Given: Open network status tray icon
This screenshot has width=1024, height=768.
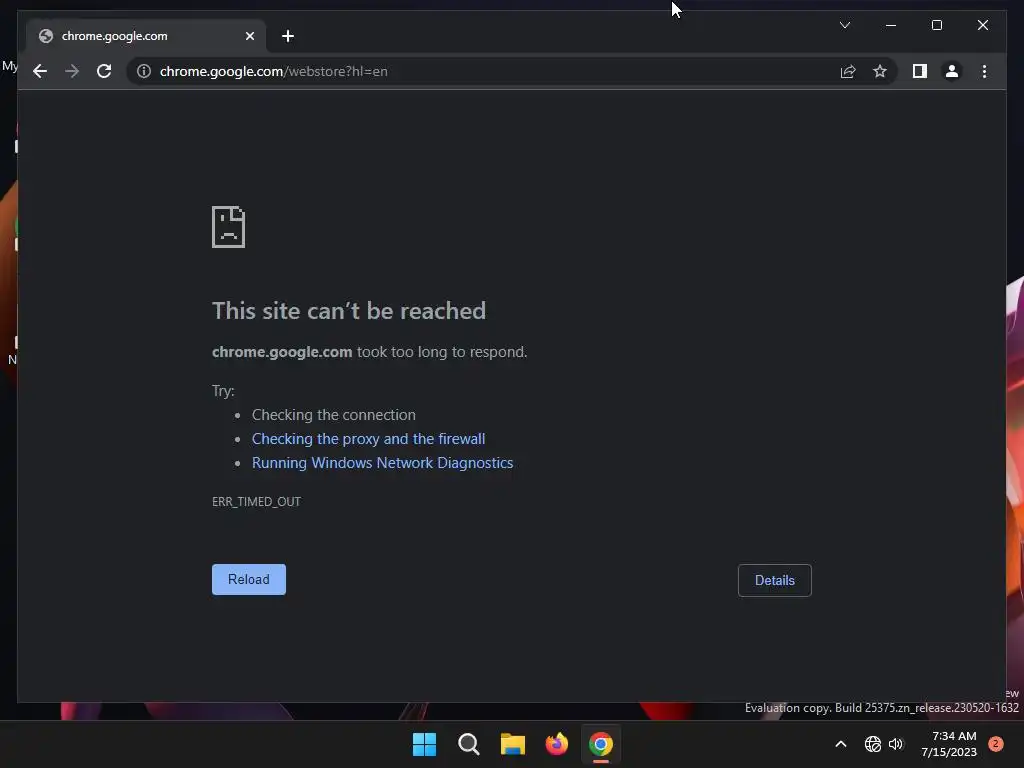Looking at the screenshot, I should [872, 744].
